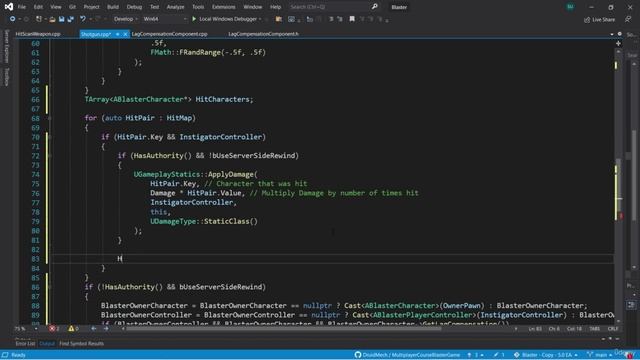This screenshot has height=360, width=640.
Task: Undo the last edit with the Undo icon
Action: [x=83, y=19]
